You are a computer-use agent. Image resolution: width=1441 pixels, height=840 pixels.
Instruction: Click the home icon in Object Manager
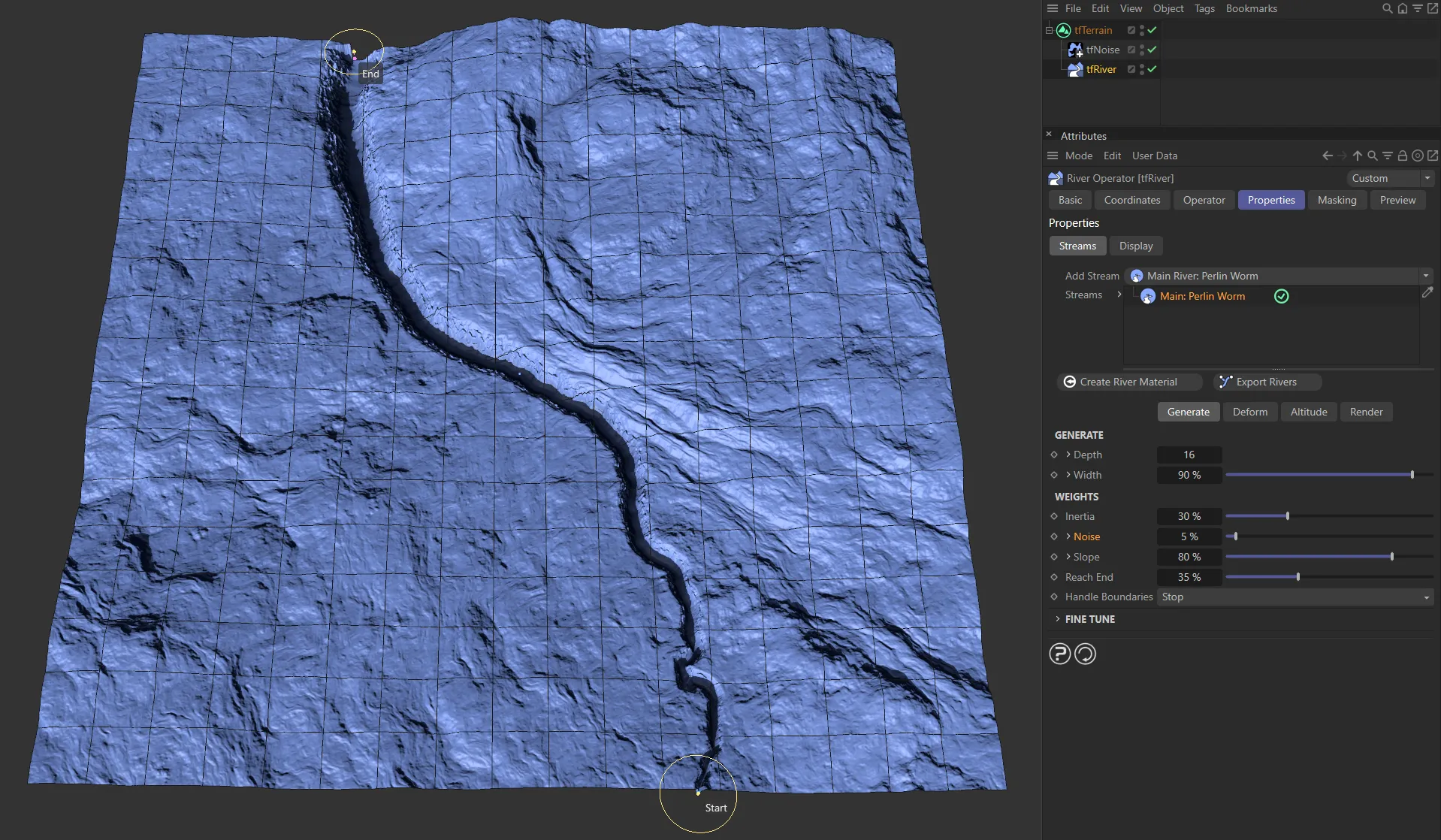(1402, 8)
